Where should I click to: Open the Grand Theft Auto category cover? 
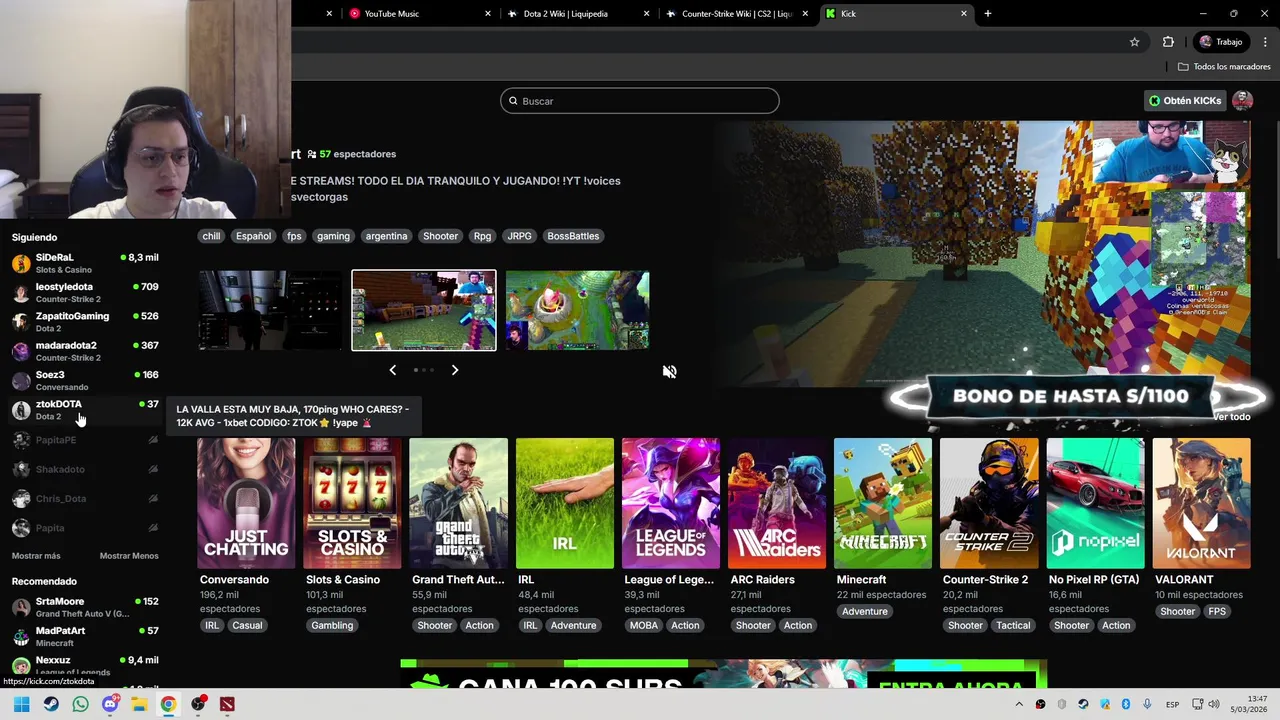pyautogui.click(x=458, y=503)
